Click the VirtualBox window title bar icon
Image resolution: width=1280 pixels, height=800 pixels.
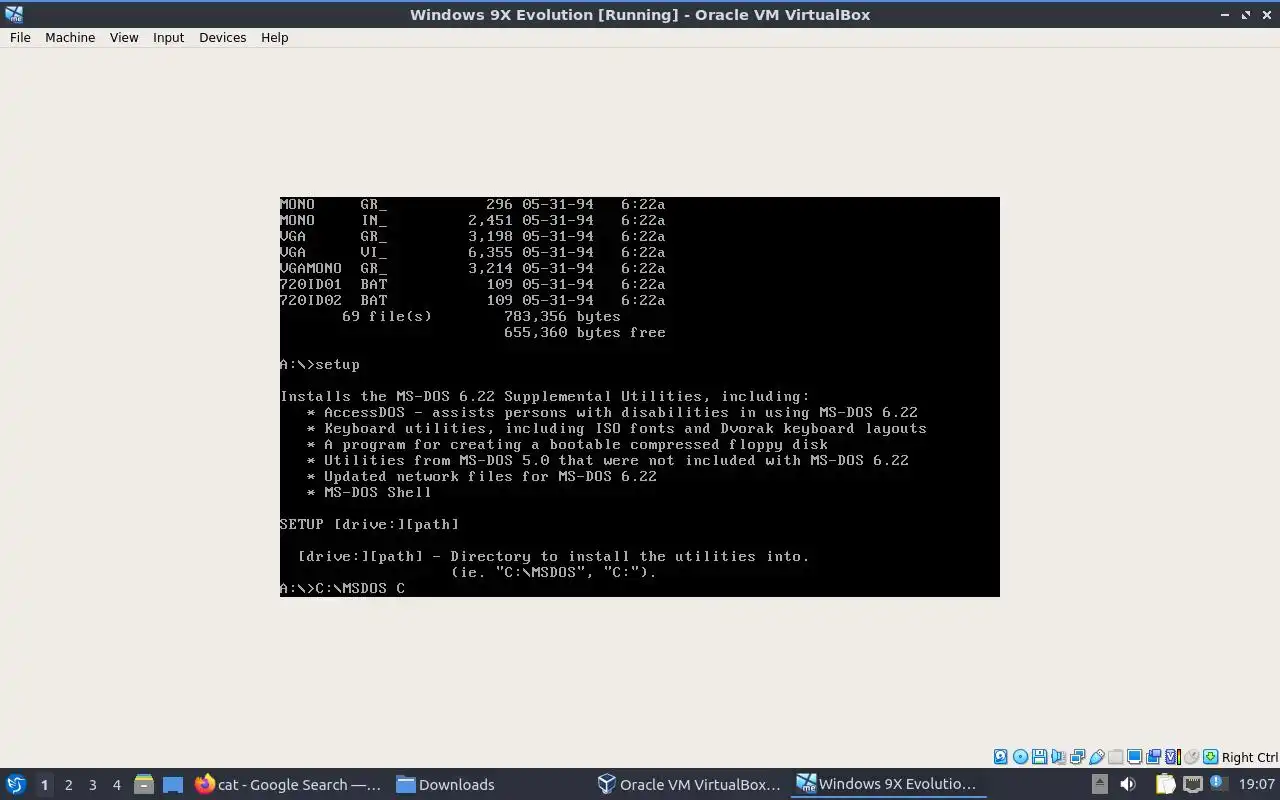pyautogui.click(x=13, y=14)
